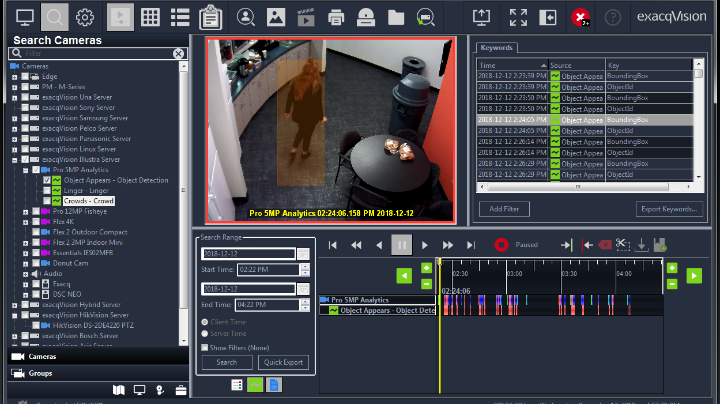720x404 pixels.
Task: Click the stamp icon in toolbar
Action: pos(366,17)
